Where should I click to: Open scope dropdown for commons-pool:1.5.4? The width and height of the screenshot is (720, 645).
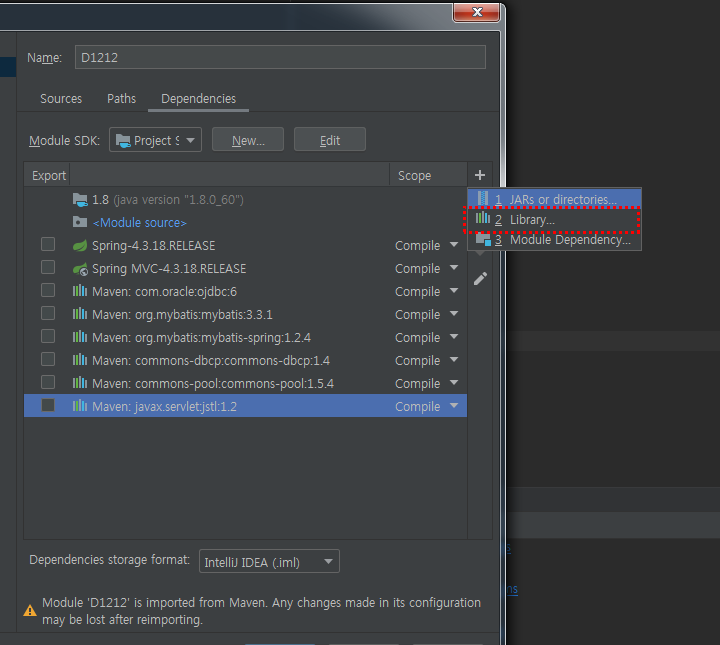[454, 383]
